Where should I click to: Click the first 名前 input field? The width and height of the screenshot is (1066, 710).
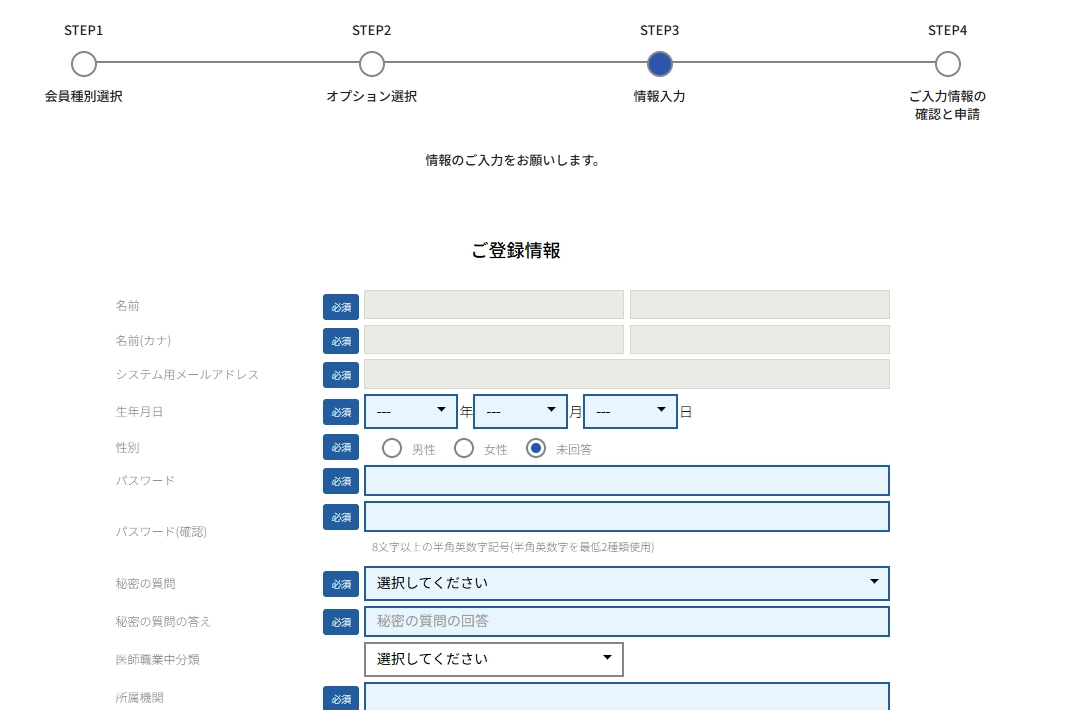[493, 305]
